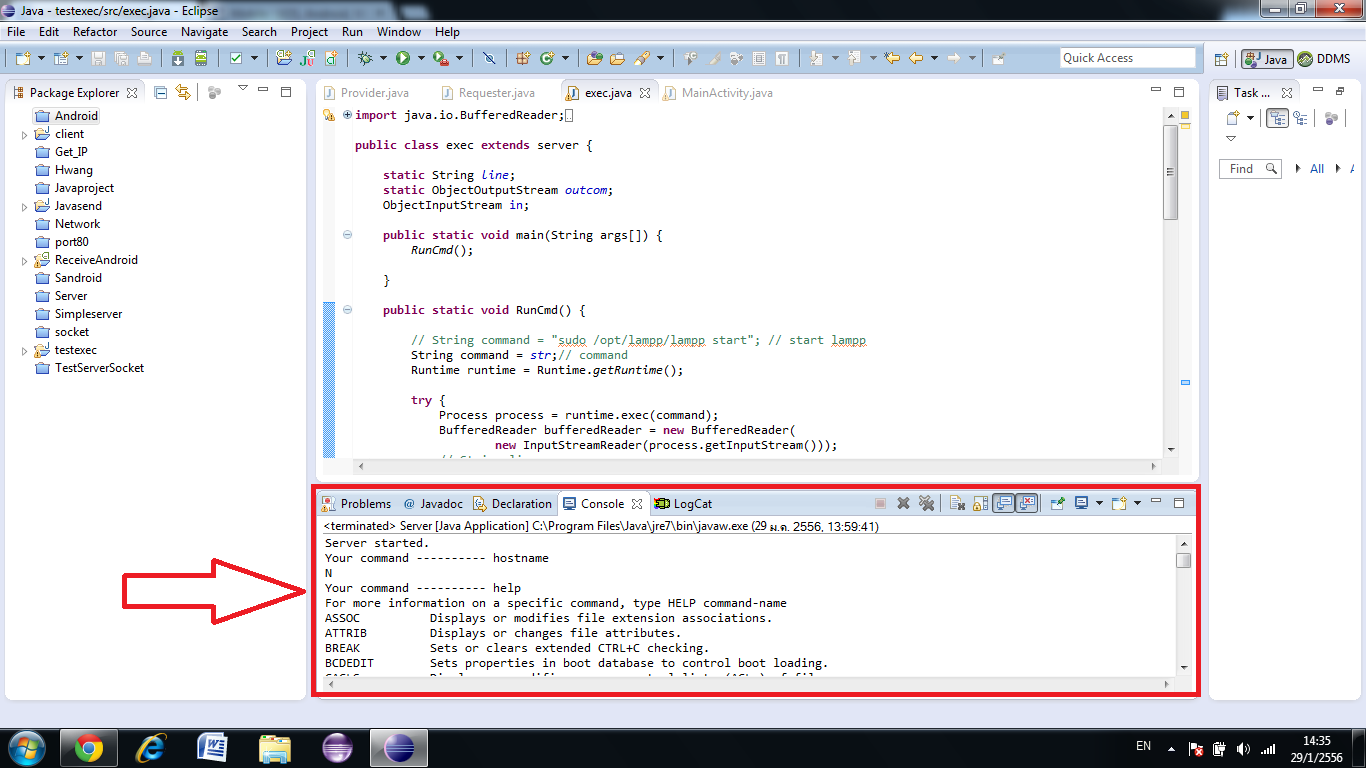Viewport: 1366px width, 768px height.
Task: Open the Navigate menu
Action: (205, 32)
